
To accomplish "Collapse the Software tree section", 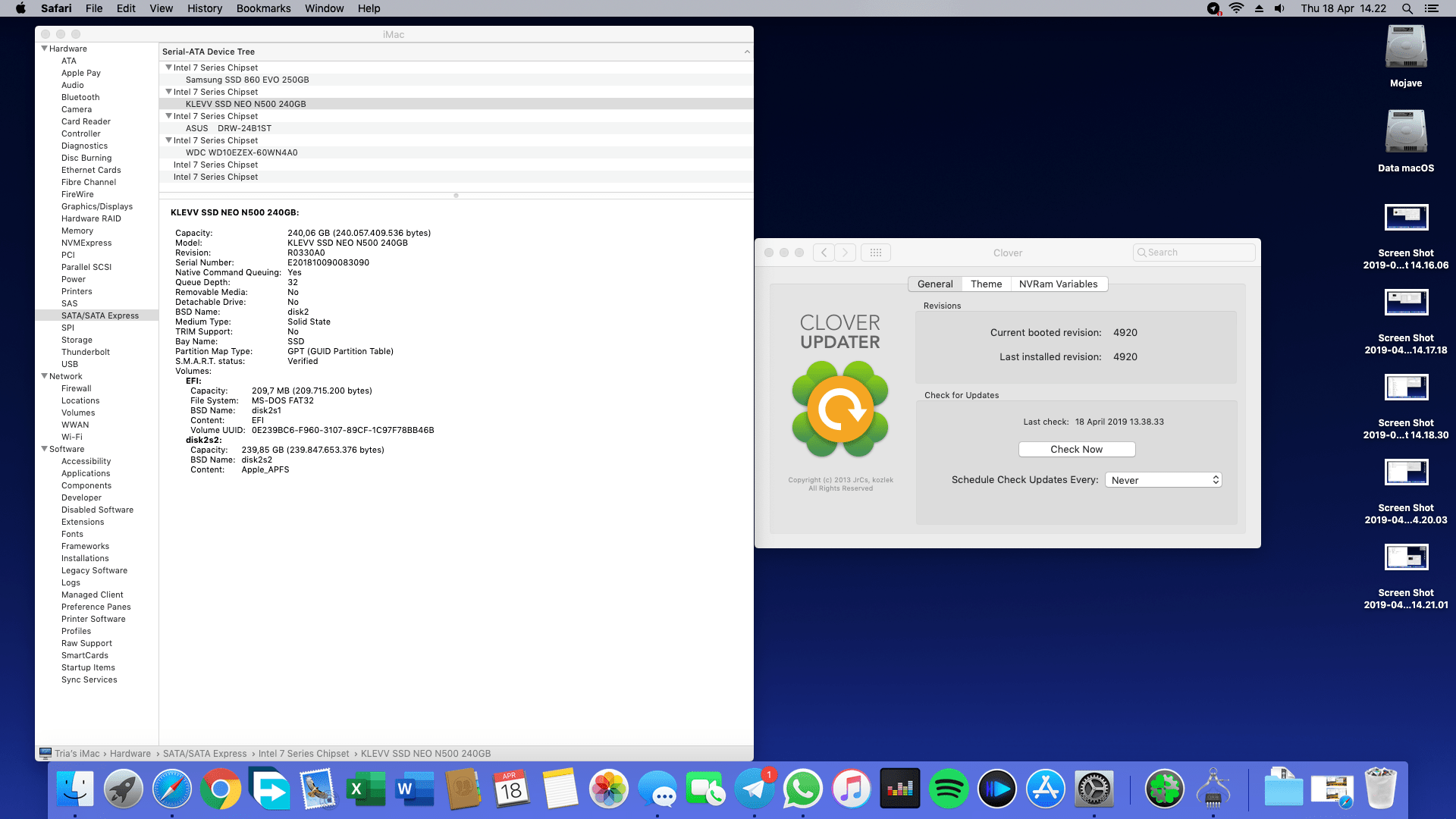I will (45, 449).
